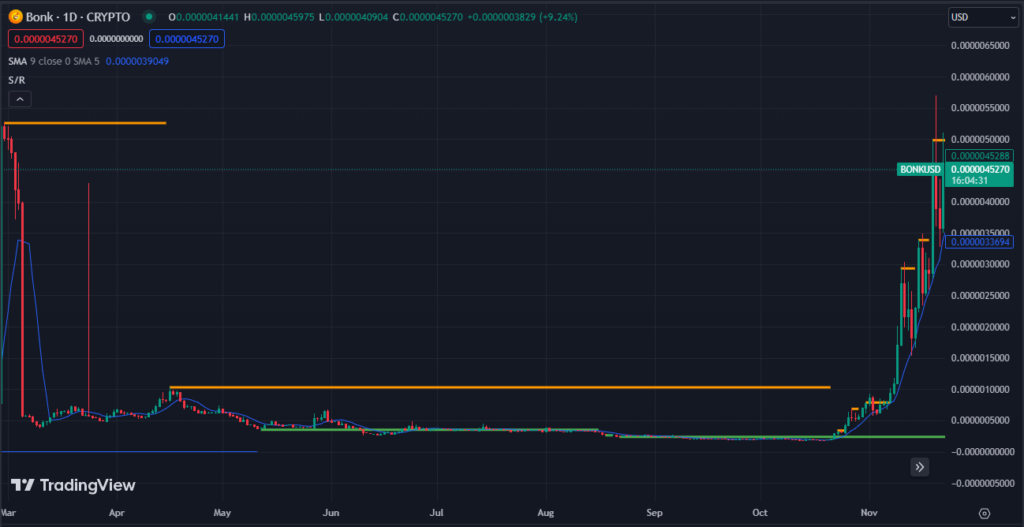Click the Nov label on time axis
The width and height of the screenshot is (1024, 527).
tap(869, 513)
